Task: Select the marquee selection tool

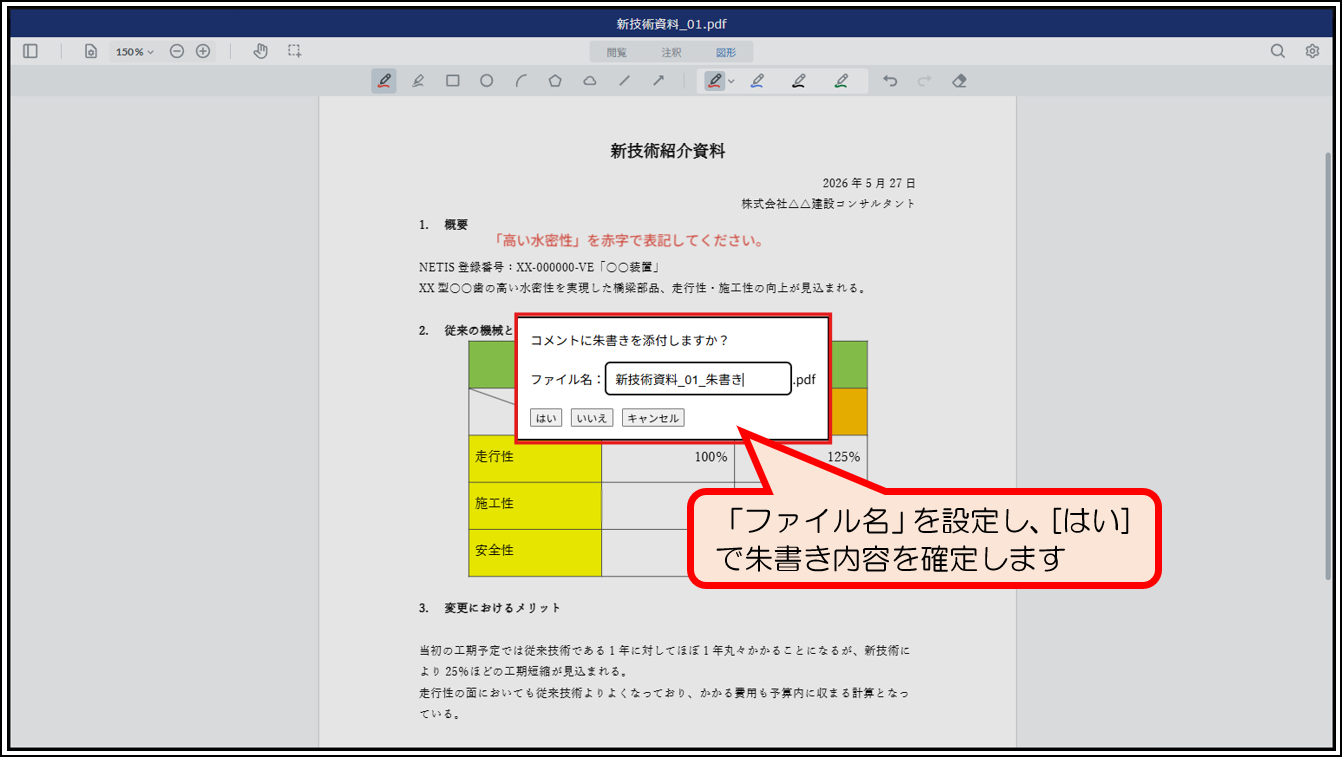Action: tap(294, 51)
